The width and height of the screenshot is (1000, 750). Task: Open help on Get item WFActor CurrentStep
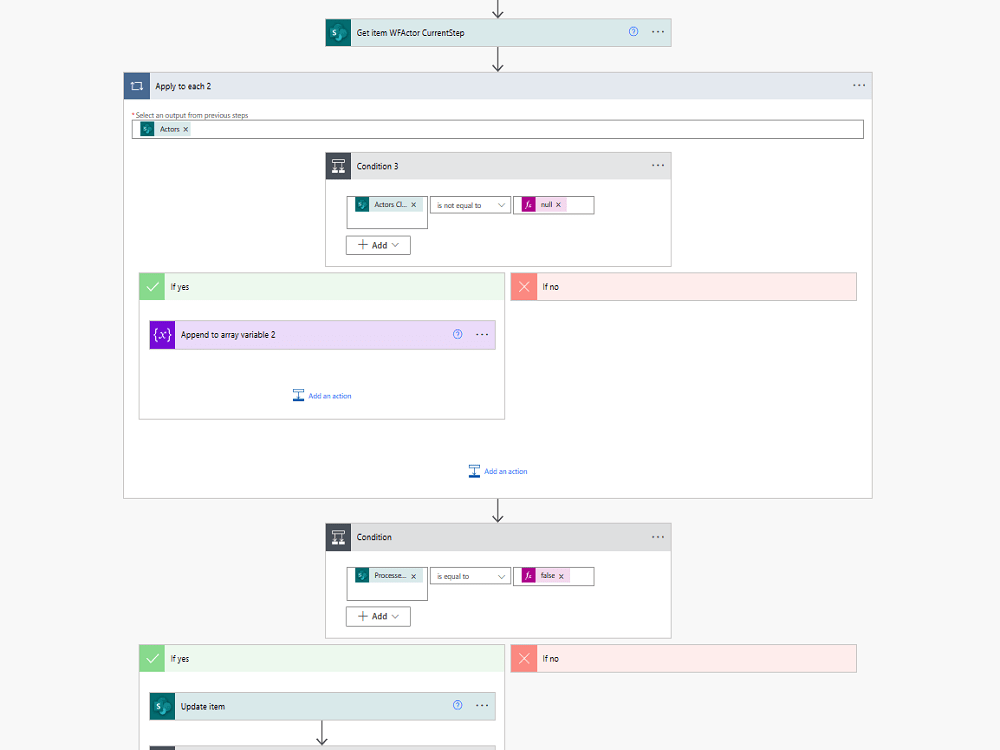[632, 32]
